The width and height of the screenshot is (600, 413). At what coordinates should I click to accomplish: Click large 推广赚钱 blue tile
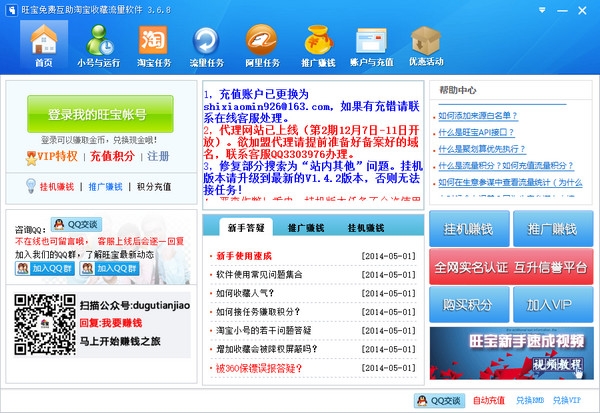[553, 229]
